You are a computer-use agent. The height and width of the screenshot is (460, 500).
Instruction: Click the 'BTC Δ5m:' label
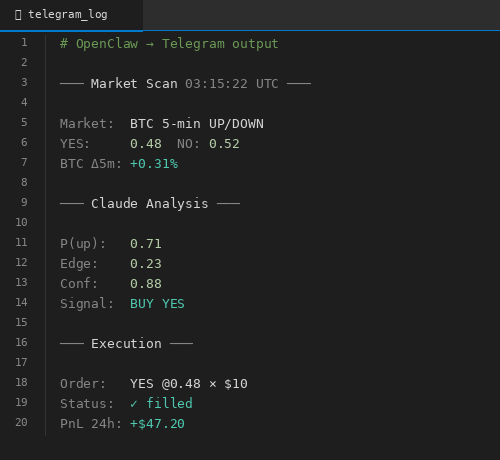pyautogui.click(x=91, y=164)
